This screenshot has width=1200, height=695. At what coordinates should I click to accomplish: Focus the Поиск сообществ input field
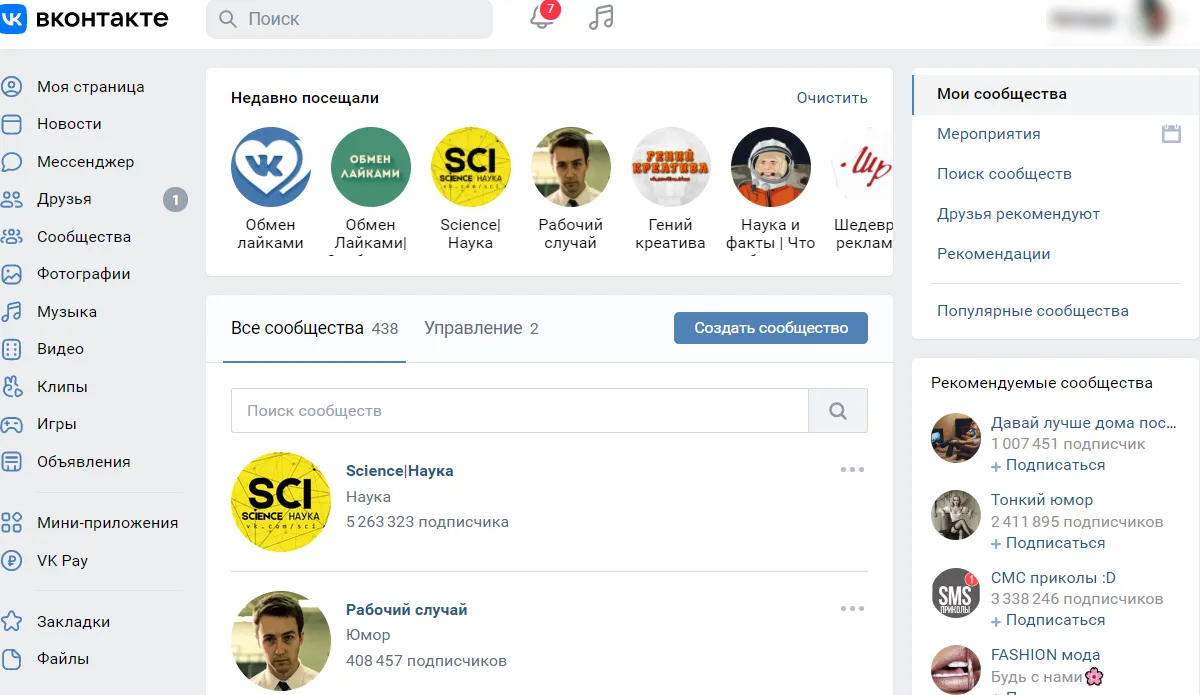click(519, 411)
